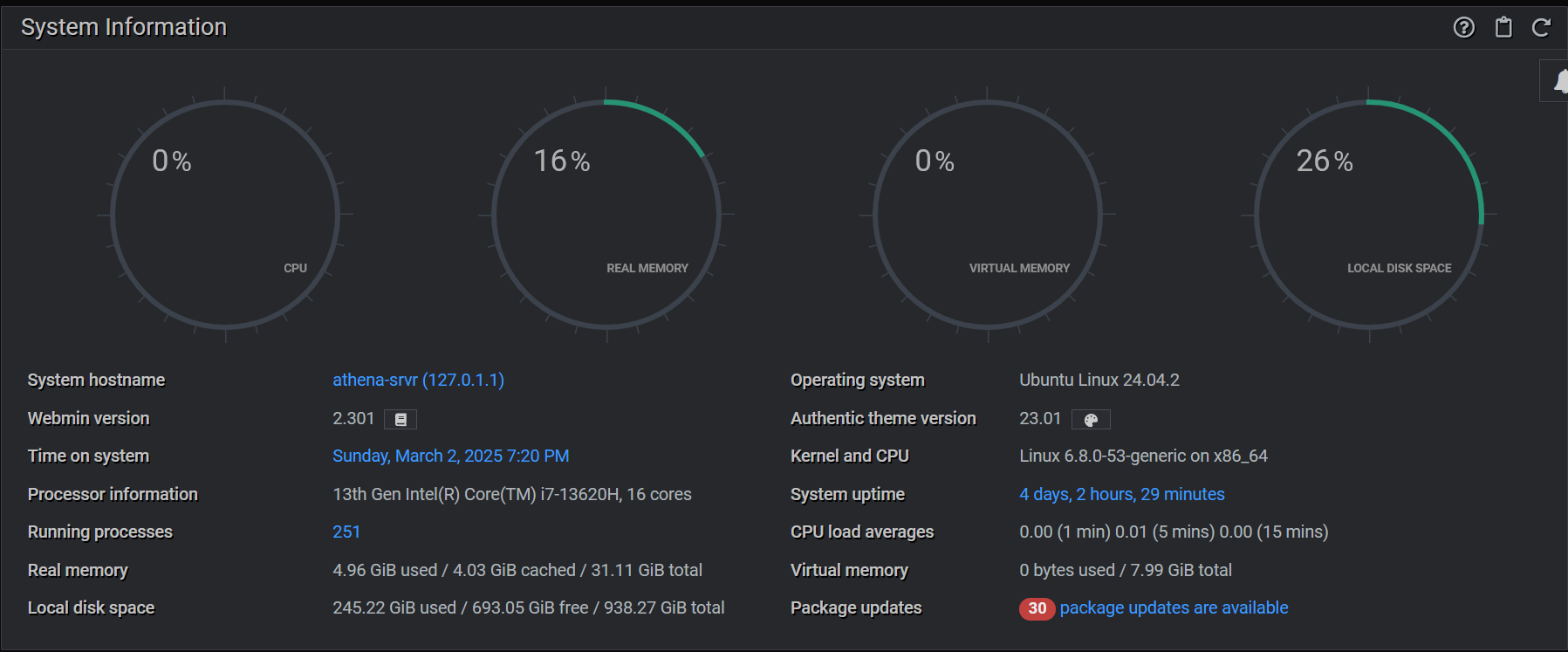Select CPU load averages value 0.00 (1 min)
1568x652 pixels.
coord(1174,532)
